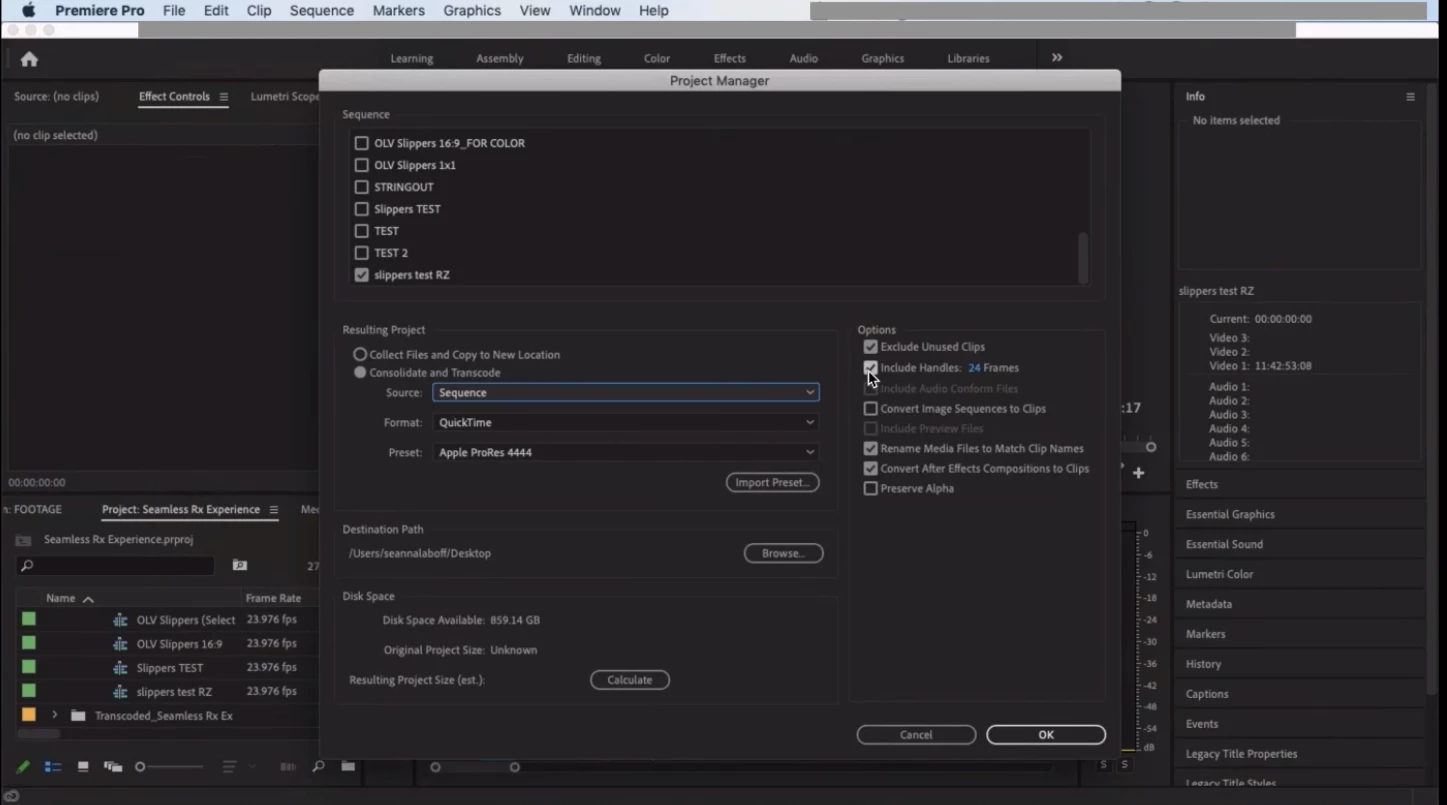Toggle the green pencil read/write icon
This screenshot has width=1447, height=805.
click(x=23, y=767)
